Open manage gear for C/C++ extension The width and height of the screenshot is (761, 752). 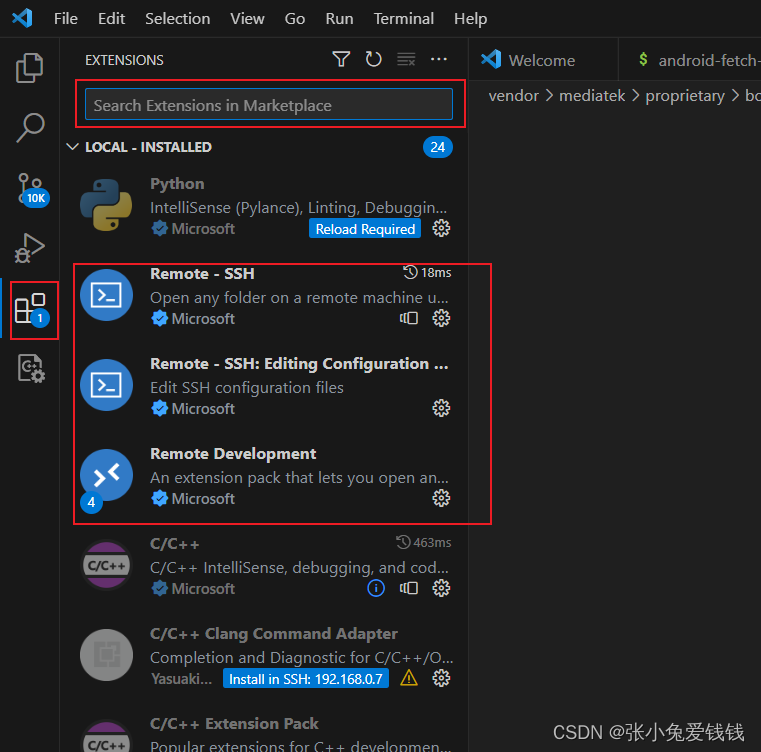point(441,588)
